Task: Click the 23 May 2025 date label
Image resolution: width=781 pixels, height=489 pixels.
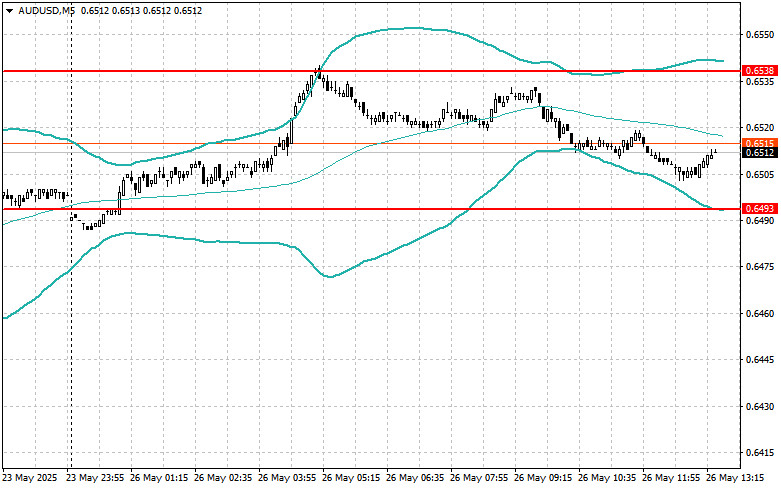Action: [x=30, y=478]
